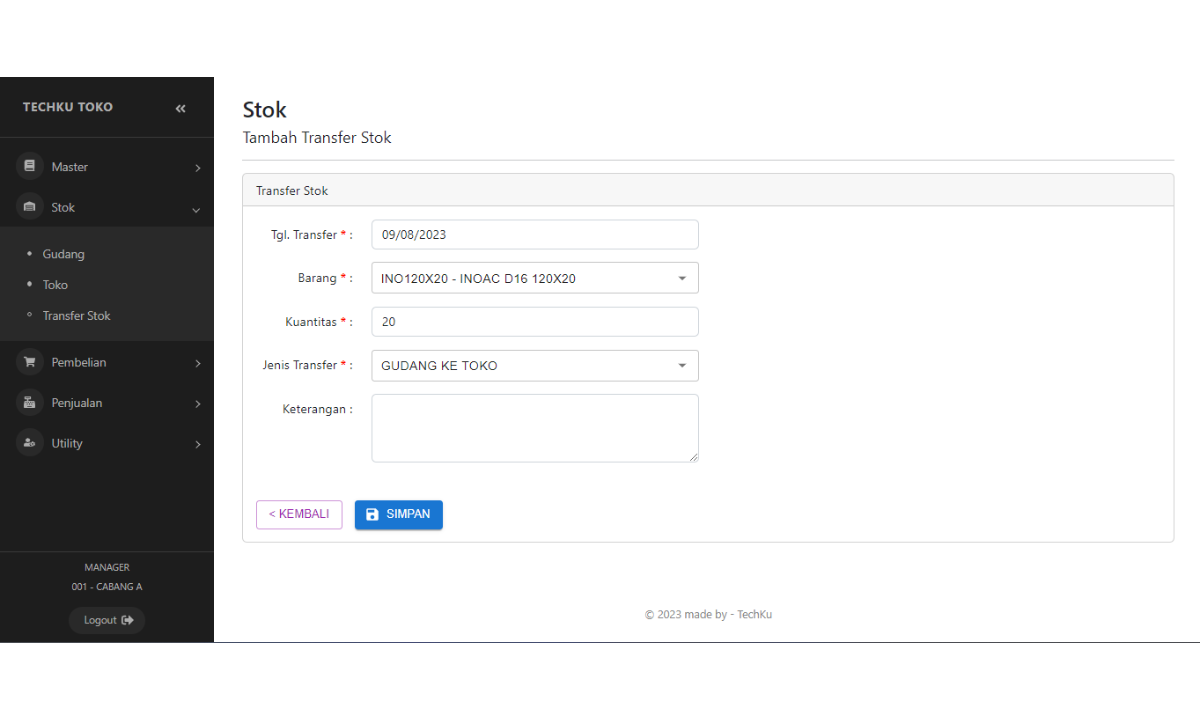Open the Jenis Transfer dropdown
The height and width of the screenshot is (720, 1200).
click(682, 365)
